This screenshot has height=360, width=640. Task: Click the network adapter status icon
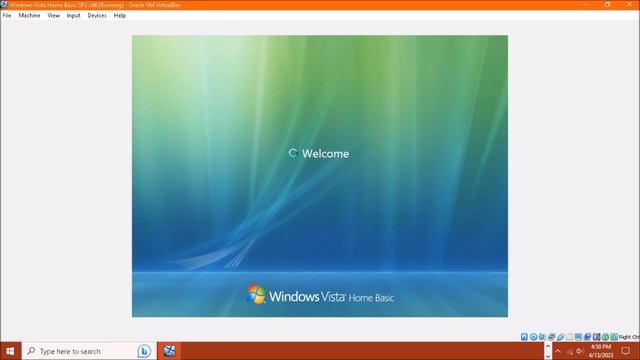(x=551, y=337)
